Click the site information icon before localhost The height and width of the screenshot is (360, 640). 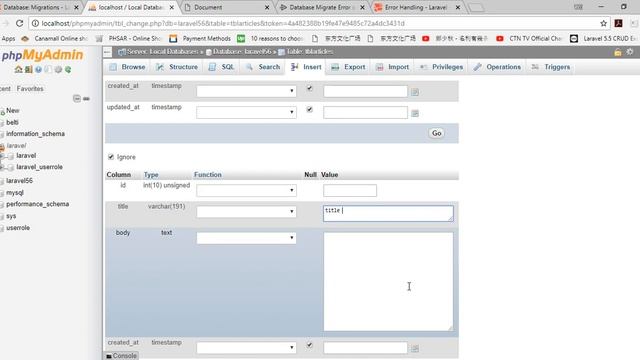click(x=35, y=23)
